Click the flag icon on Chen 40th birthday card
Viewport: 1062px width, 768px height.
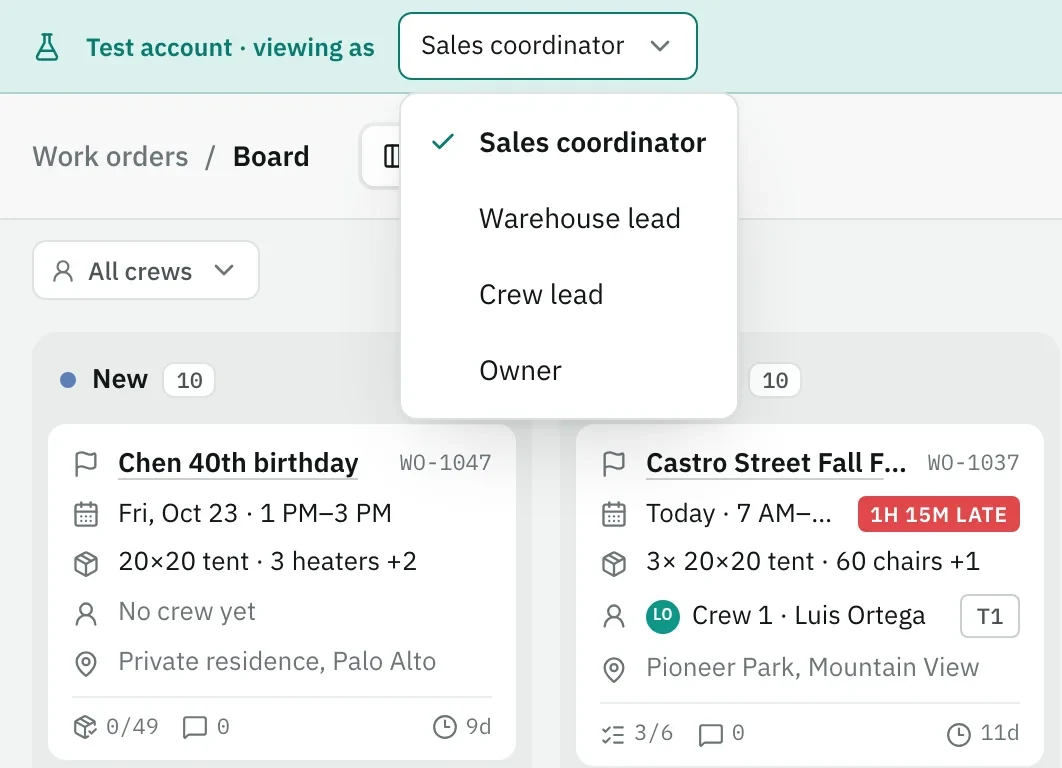[86, 464]
